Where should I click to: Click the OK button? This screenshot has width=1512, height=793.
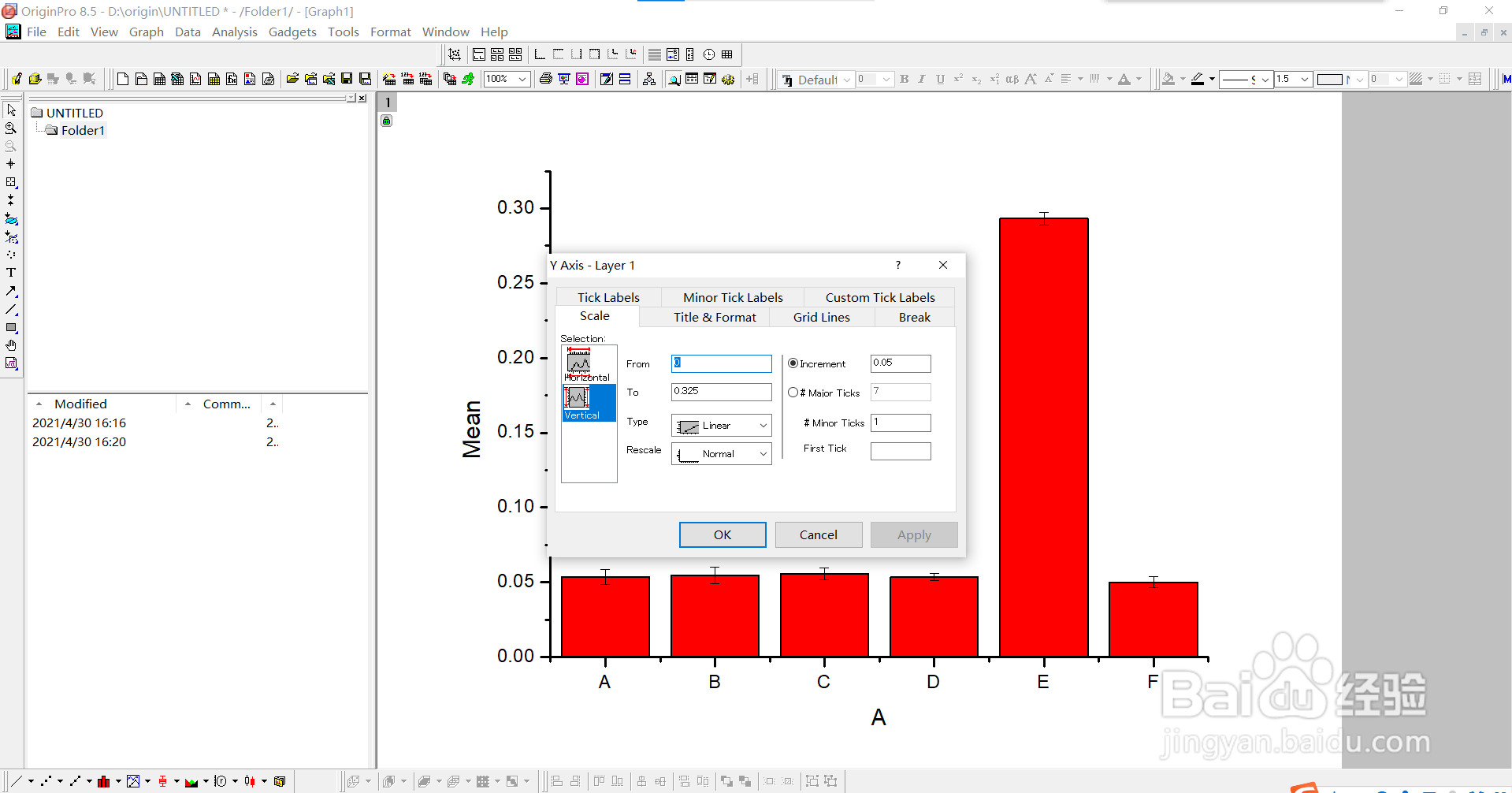(x=723, y=534)
